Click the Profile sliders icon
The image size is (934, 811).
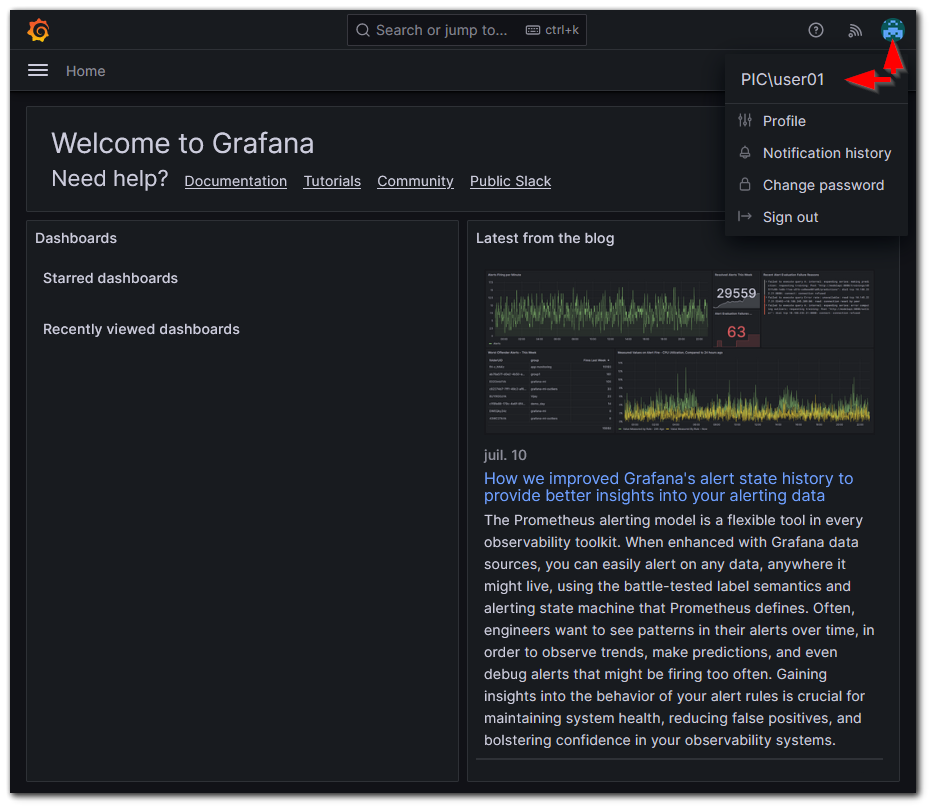point(745,120)
